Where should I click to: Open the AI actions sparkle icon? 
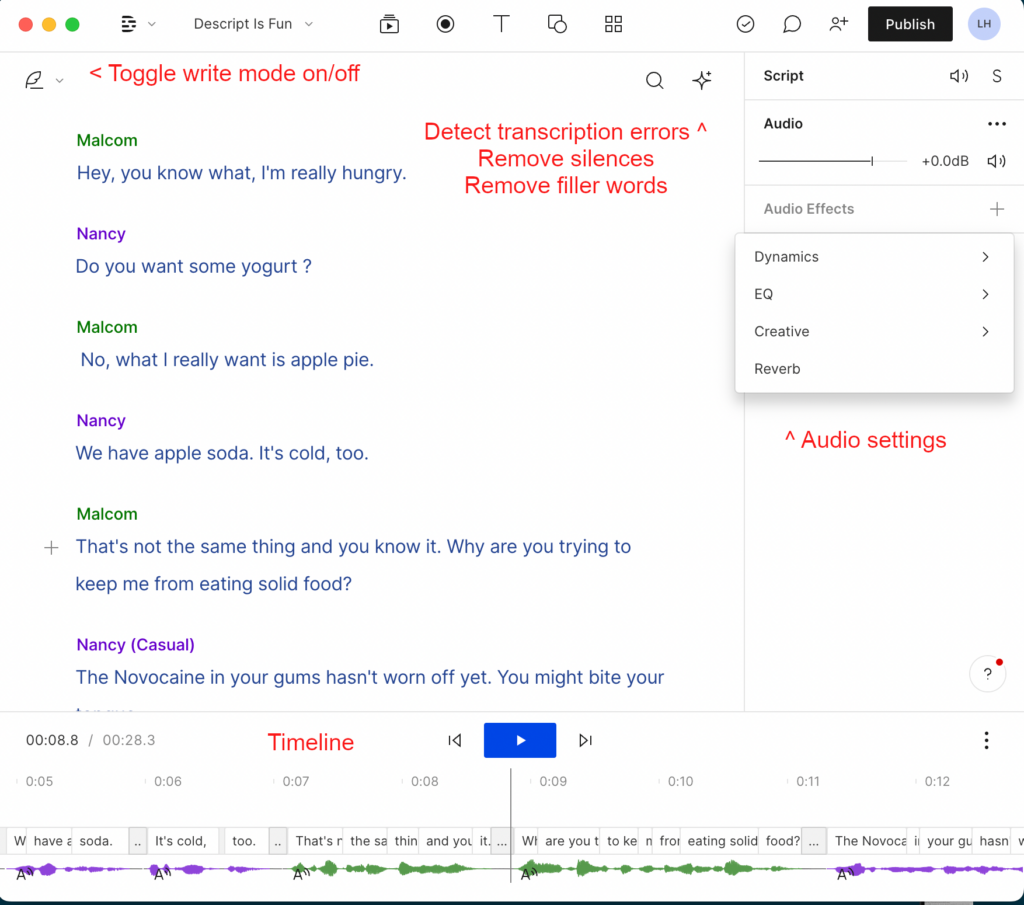click(x=702, y=81)
